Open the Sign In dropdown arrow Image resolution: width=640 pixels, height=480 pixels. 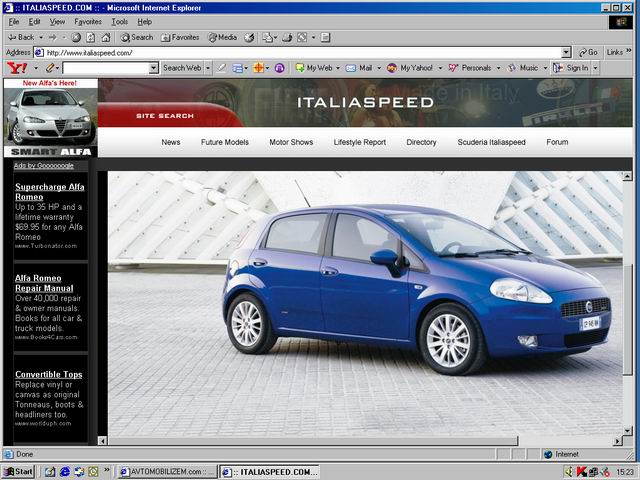(595, 68)
